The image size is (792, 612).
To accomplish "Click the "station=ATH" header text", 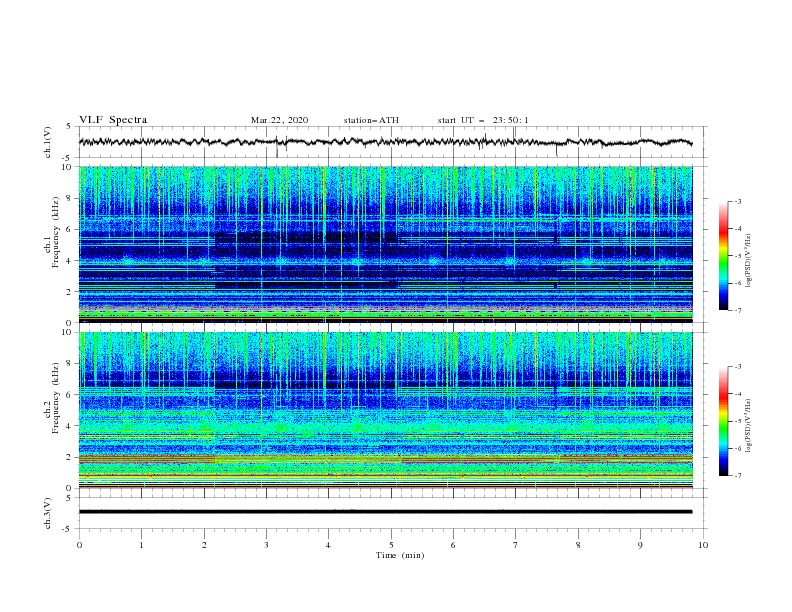I will (371, 120).
